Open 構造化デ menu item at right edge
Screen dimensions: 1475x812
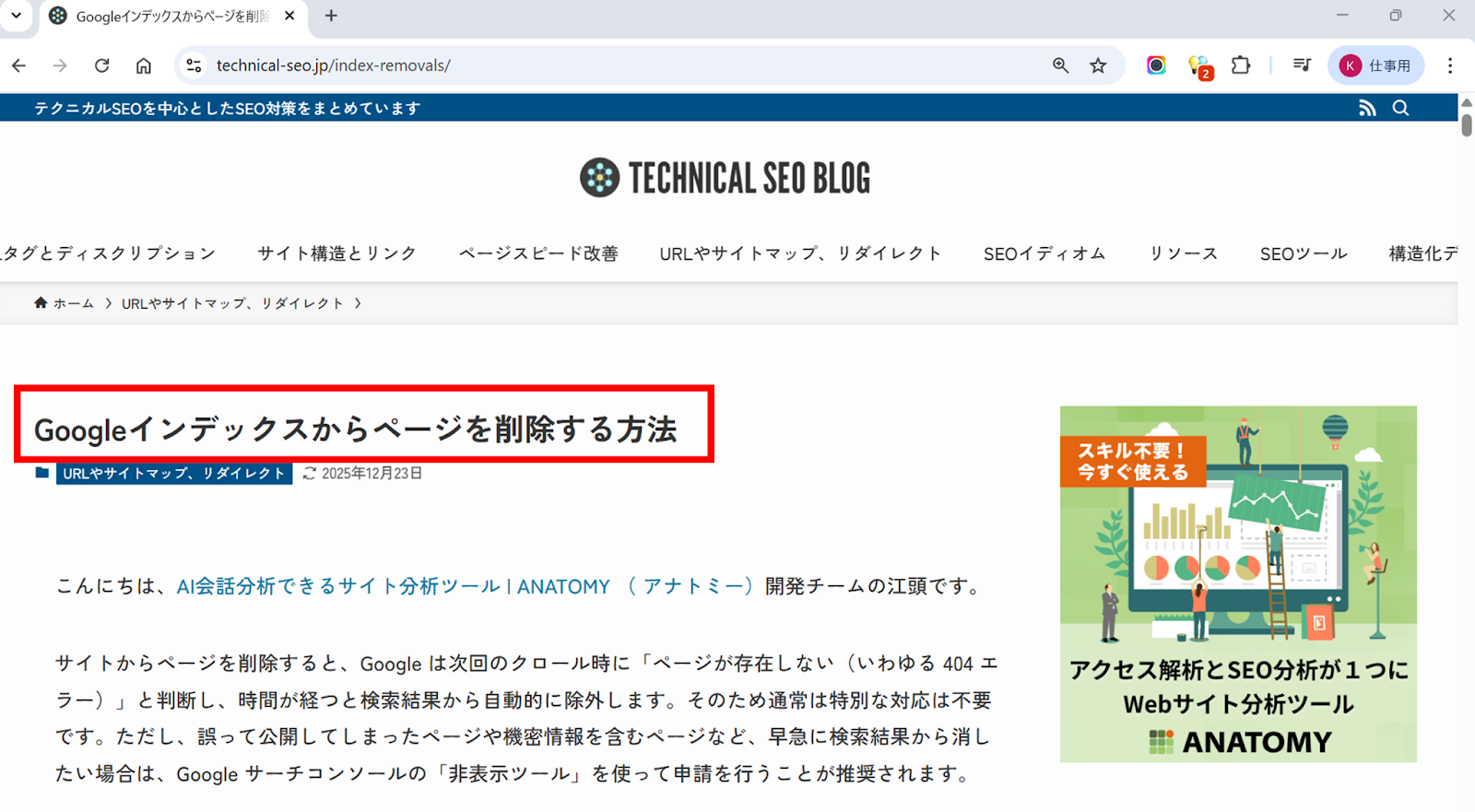1423,253
